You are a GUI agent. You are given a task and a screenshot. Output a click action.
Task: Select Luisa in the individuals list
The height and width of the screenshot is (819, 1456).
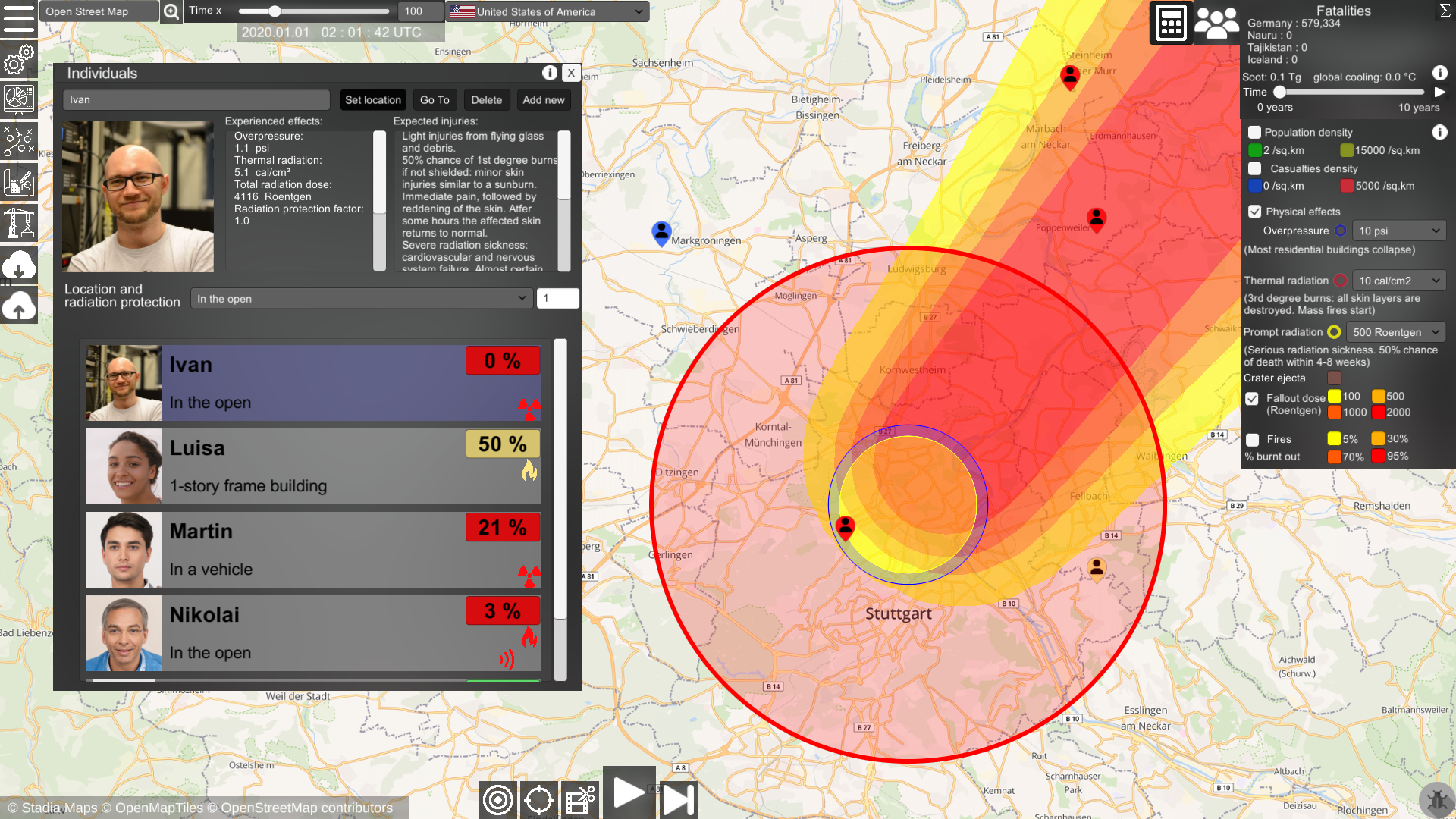312,466
